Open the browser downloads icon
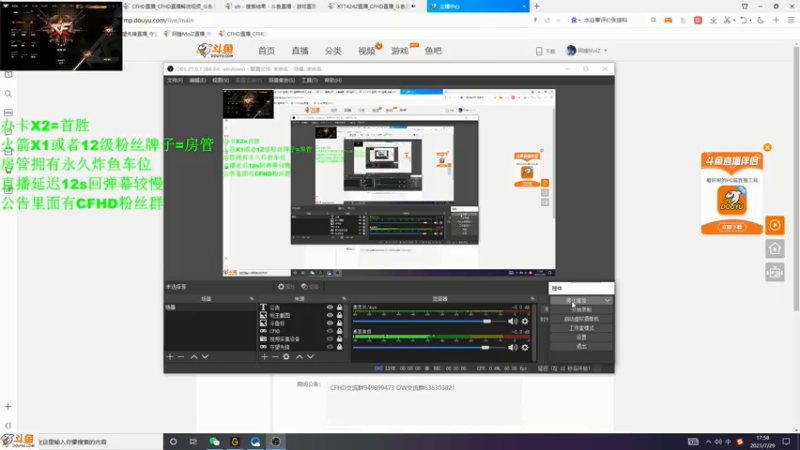 click(713, 20)
